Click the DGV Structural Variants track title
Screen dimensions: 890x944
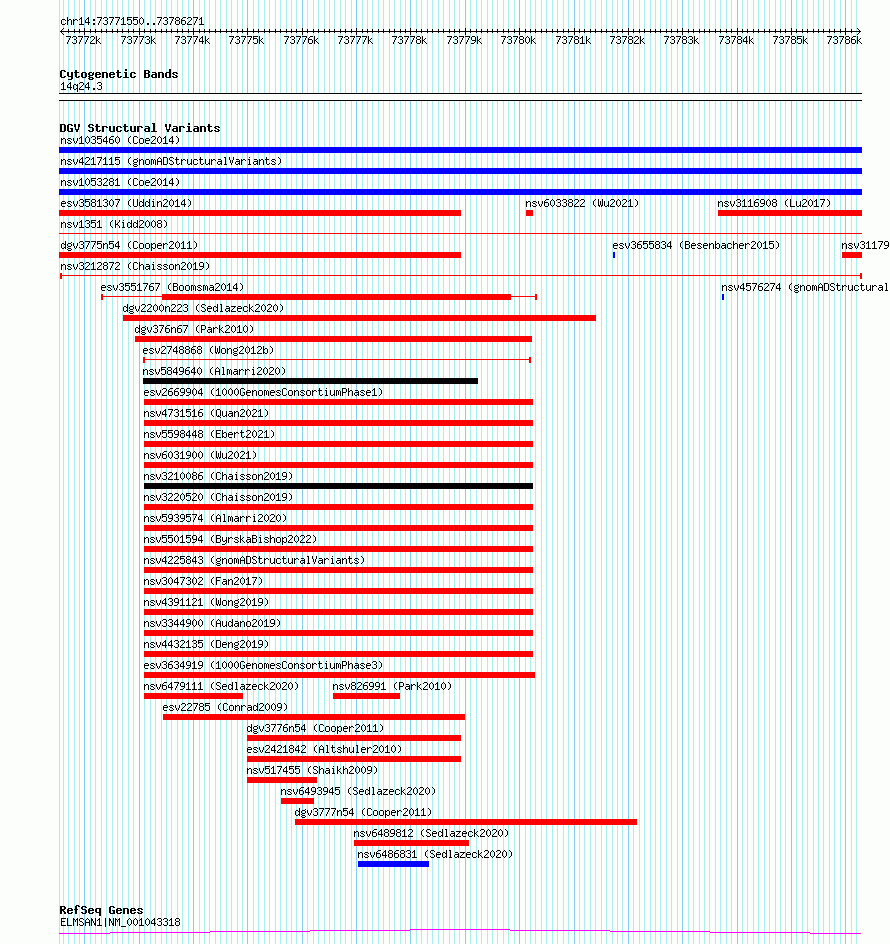coord(140,128)
